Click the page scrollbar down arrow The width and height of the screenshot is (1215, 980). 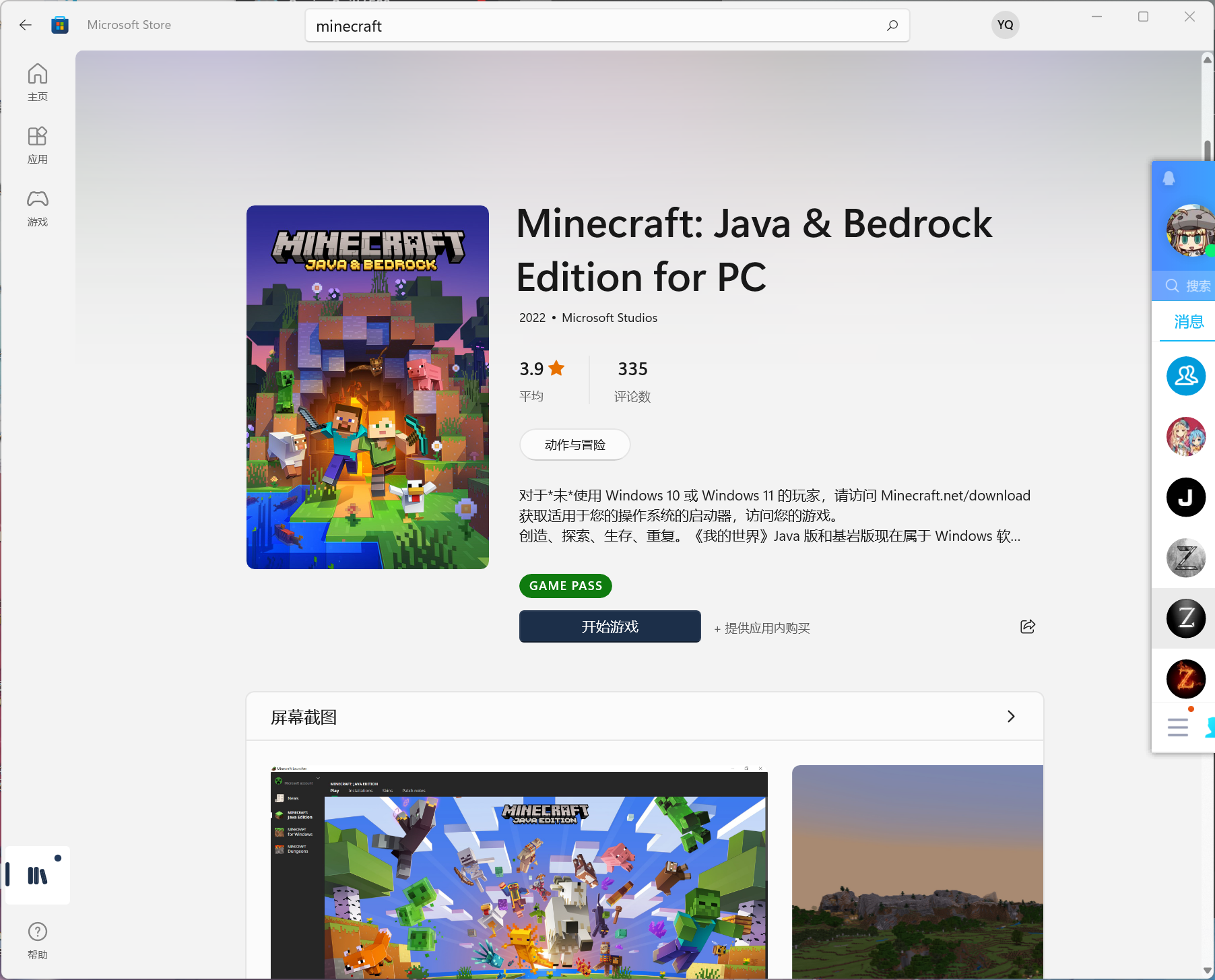[1208, 971]
